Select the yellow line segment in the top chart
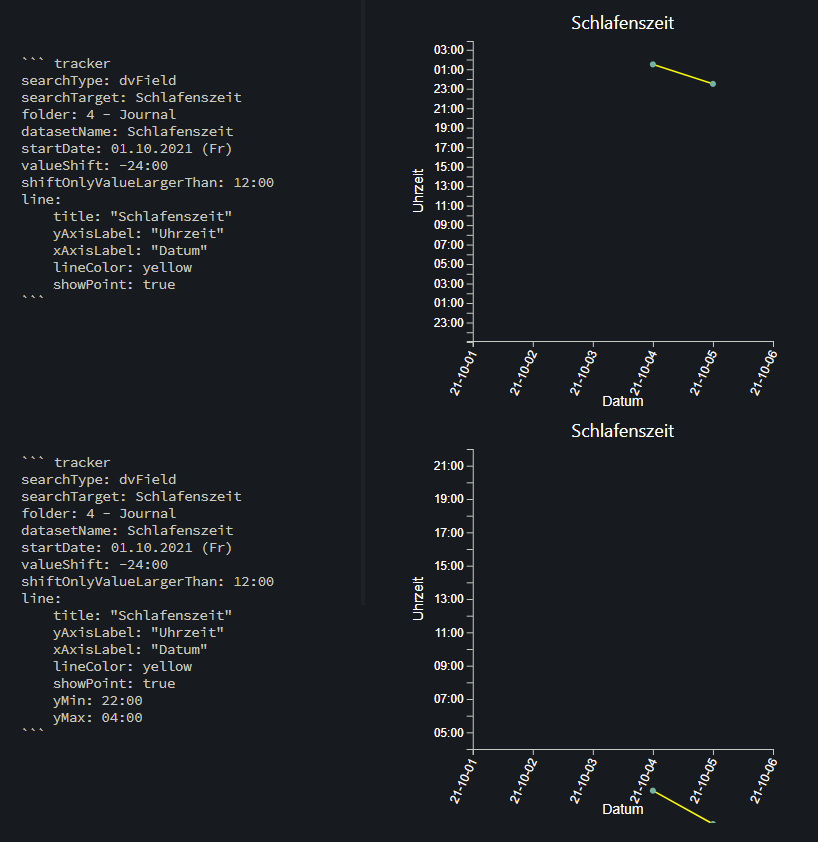The width and height of the screenshot is (818, 842). (682, 74)
